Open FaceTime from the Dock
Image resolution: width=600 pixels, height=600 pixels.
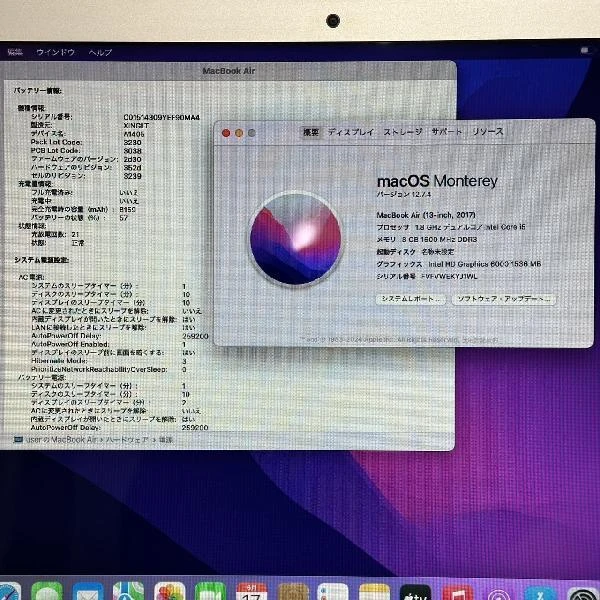click(210, 591)
